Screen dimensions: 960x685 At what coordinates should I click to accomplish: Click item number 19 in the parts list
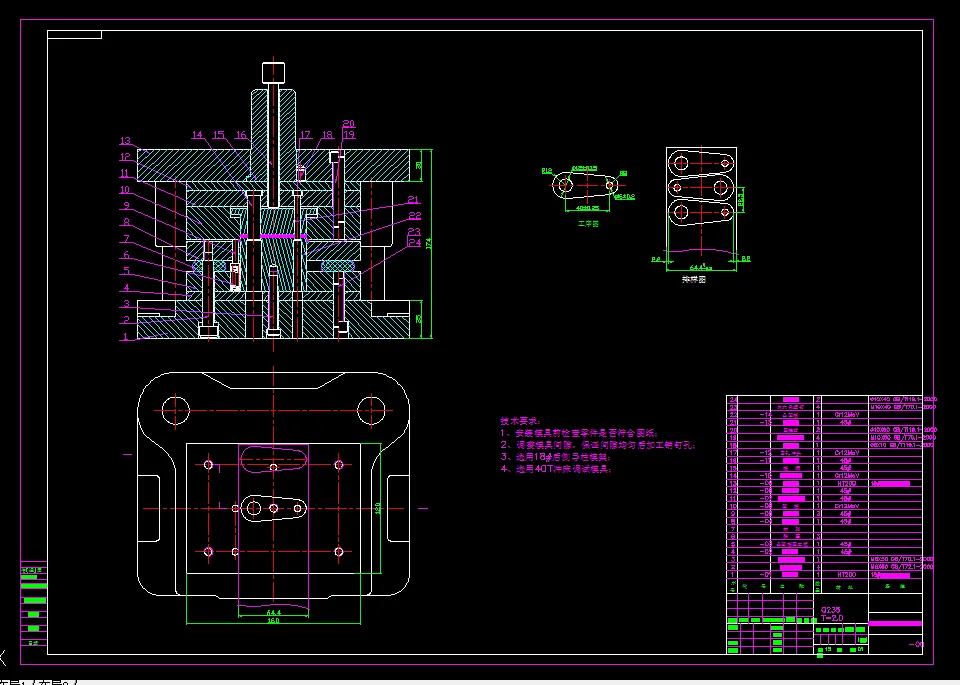(x=733, y=438)
